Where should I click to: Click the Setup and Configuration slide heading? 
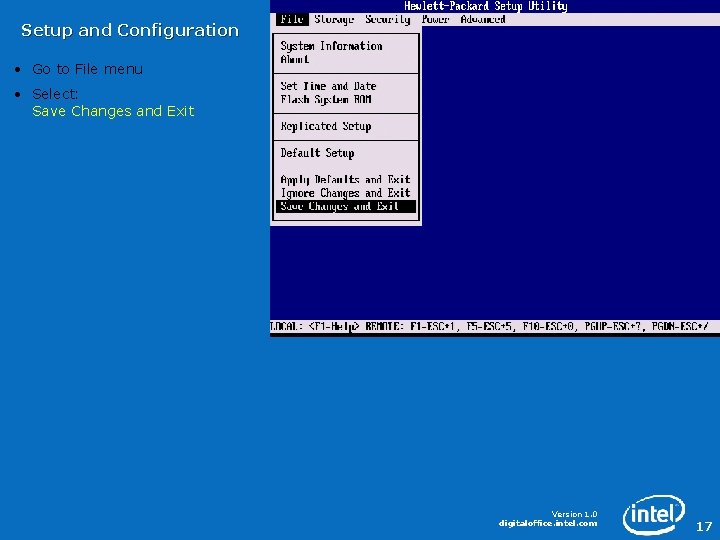pyautogui.click(x=130, y=30)
